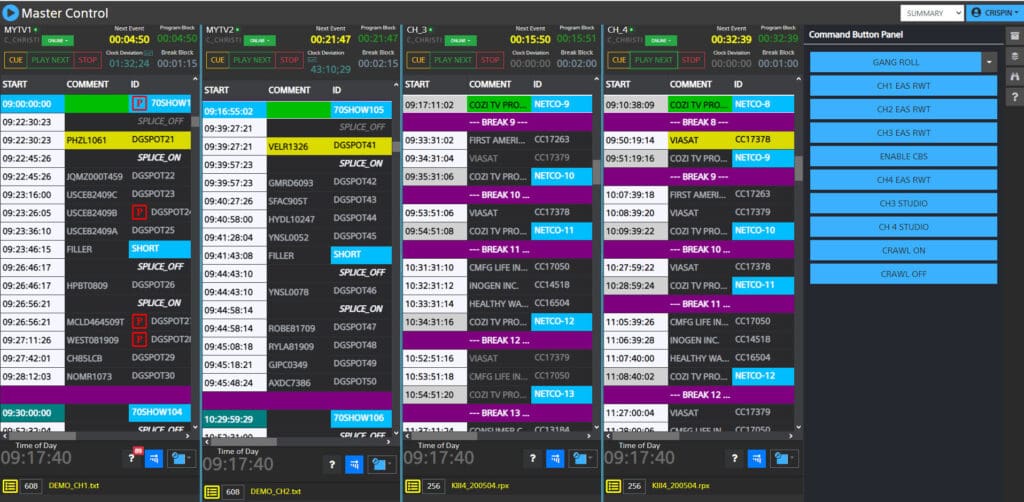1024x502 pixels.
Task: Click the MYTV2 question mark help icon
Action: coord(332,464)
